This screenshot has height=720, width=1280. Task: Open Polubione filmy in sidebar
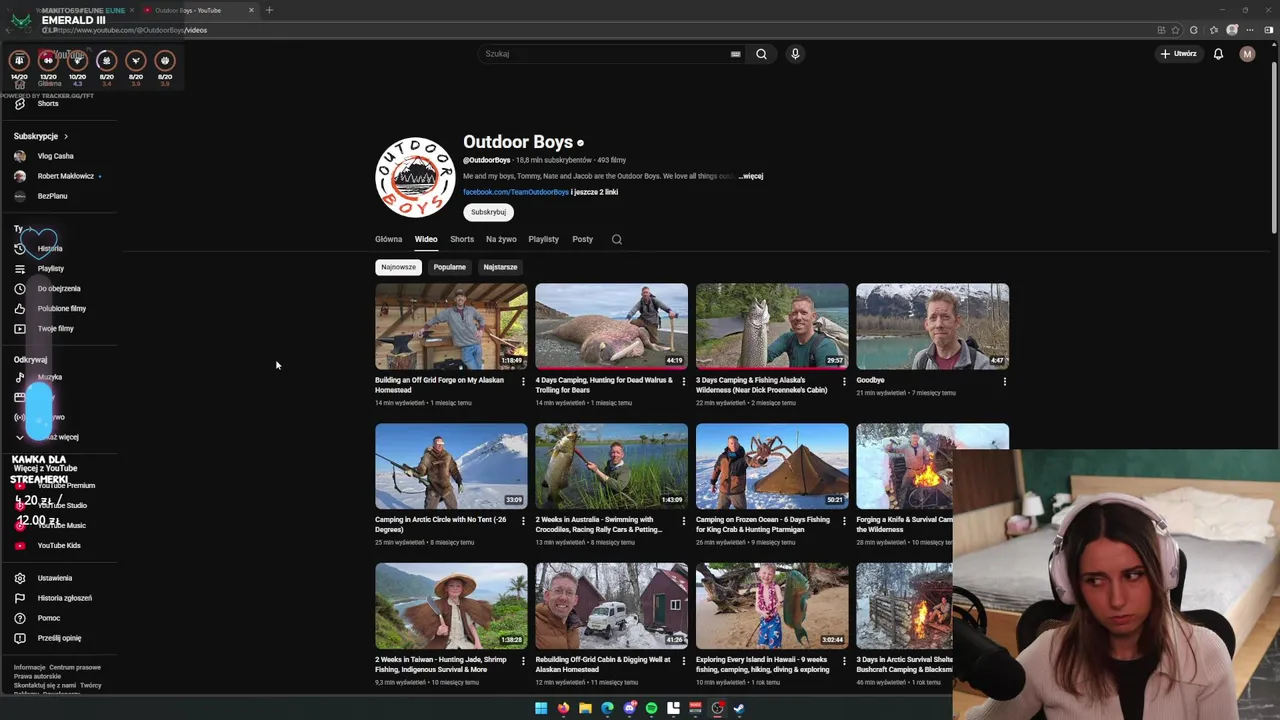tap(61, 308)
